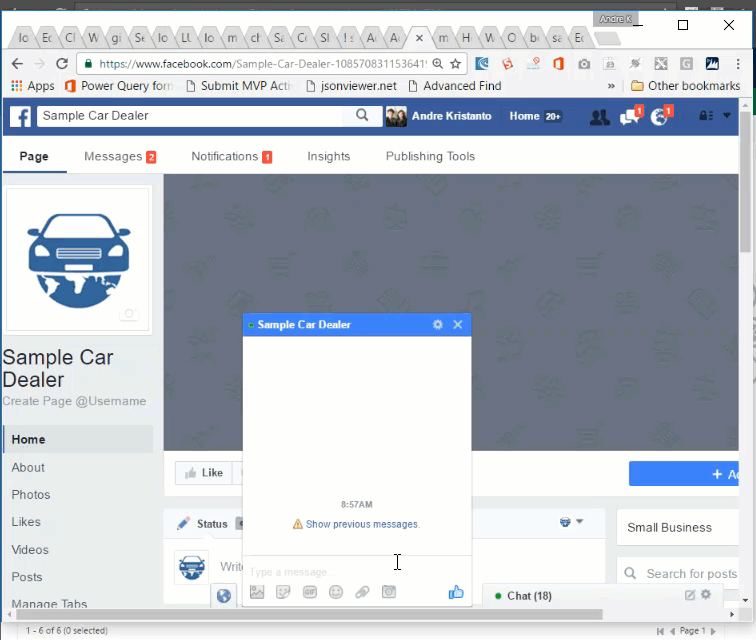Expand the hidden bookmarks overflow chevron
Viewport: 756px width, 640px height.
[611, 86]
